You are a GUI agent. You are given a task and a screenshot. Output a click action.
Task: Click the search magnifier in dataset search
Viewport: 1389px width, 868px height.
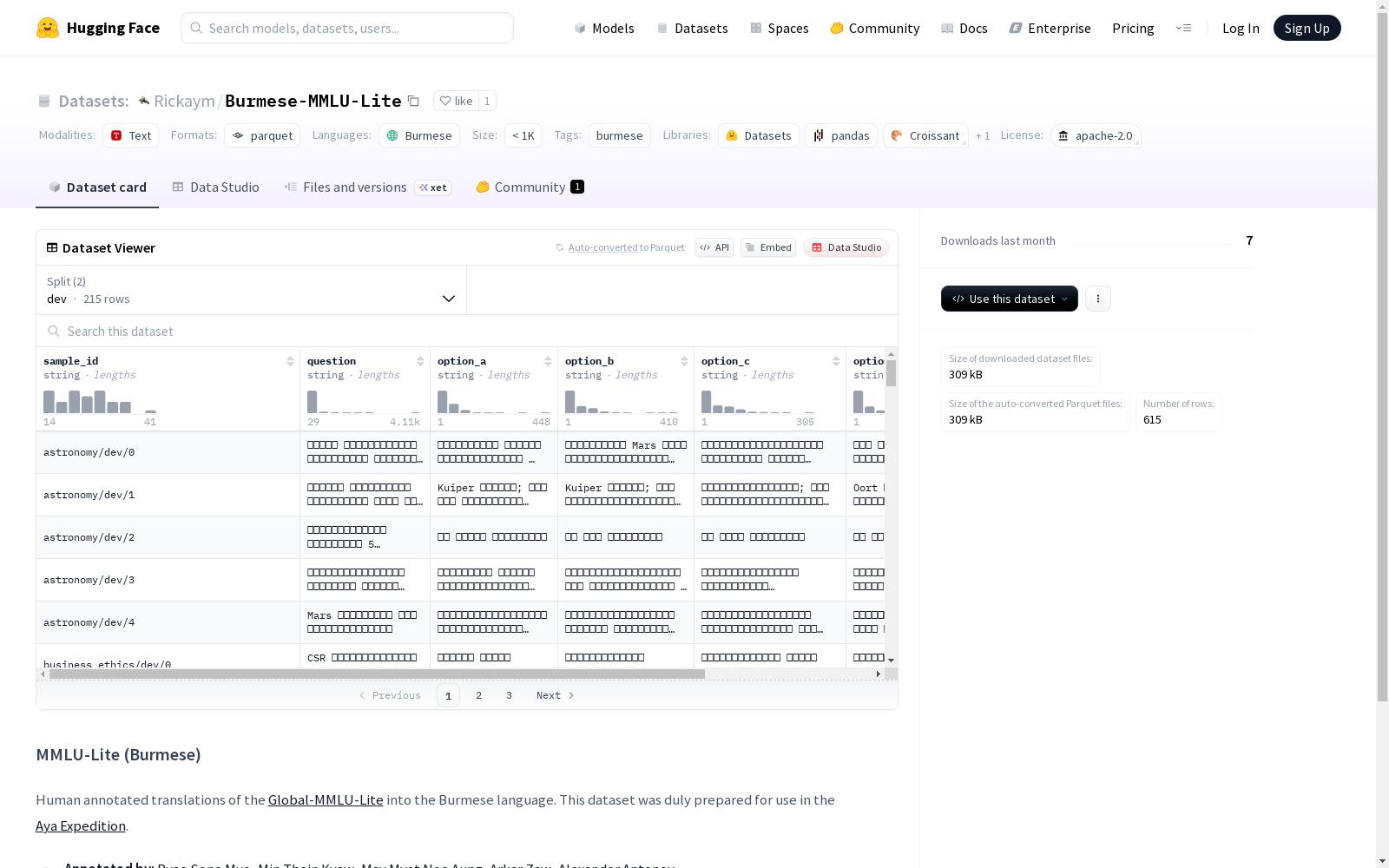pyautogui.click(x=54, y=331)
